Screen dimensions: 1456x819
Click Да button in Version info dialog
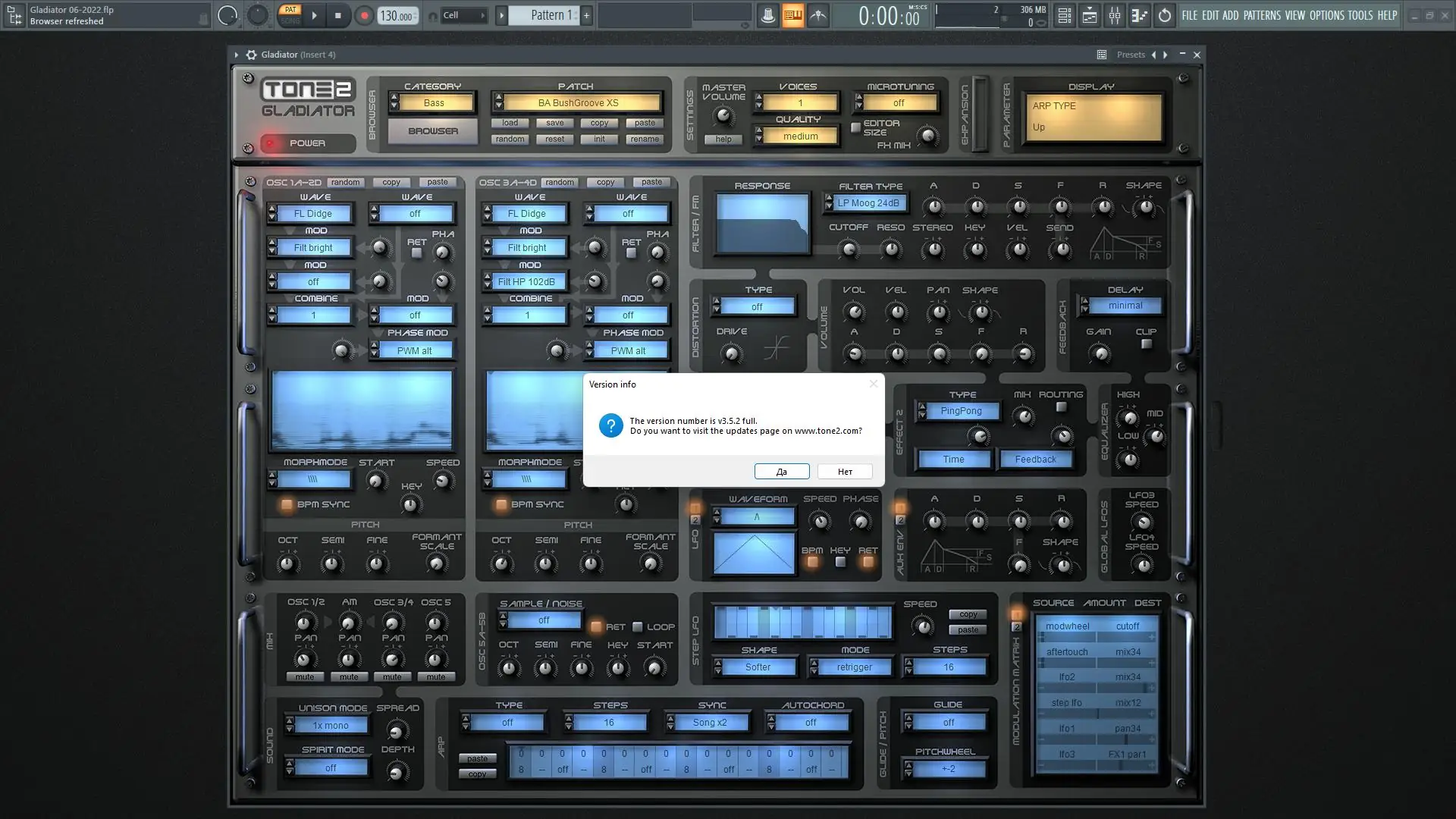(x=782, y=472)
